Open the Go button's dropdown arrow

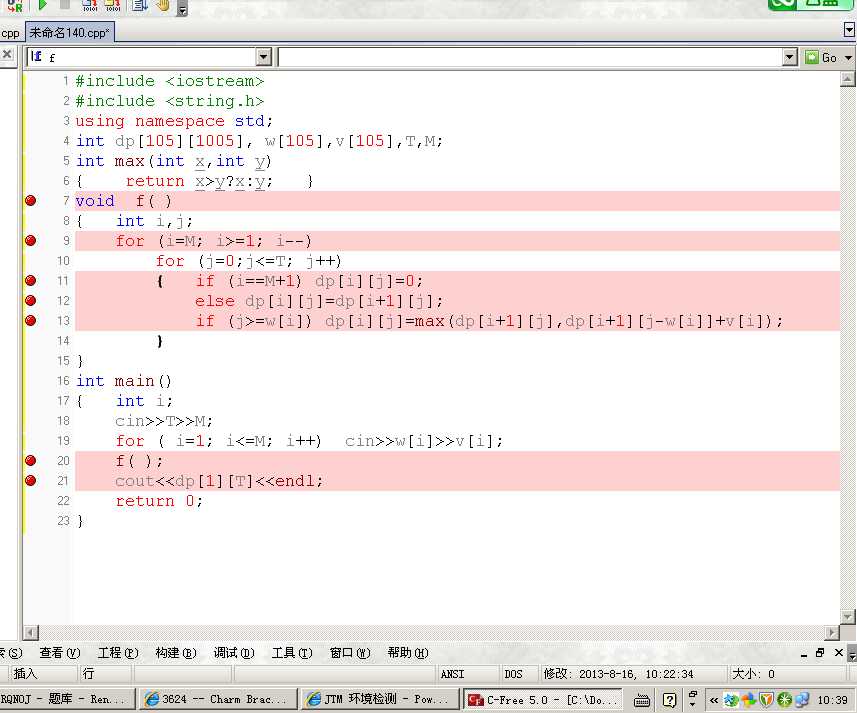[848, 57]
